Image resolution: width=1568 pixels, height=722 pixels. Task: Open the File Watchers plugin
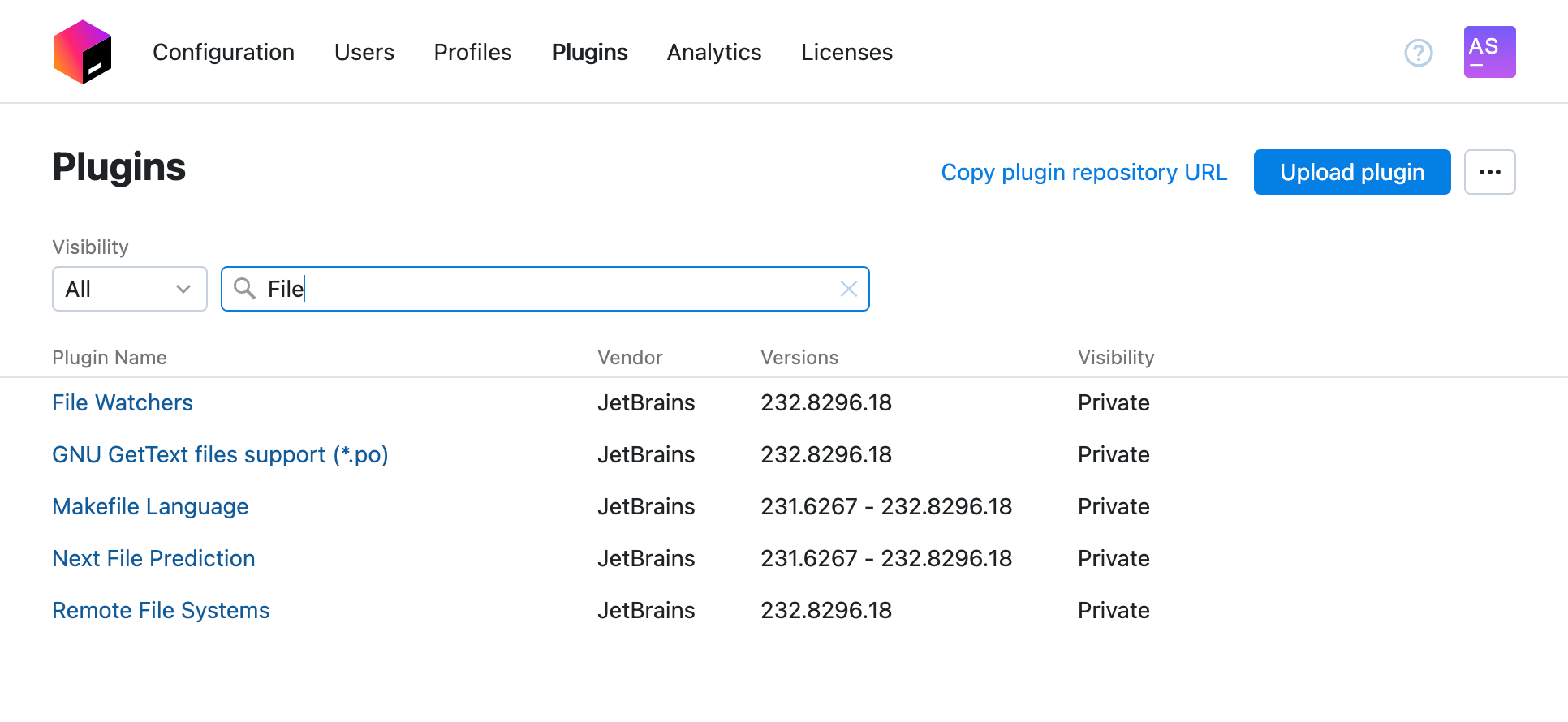123,403
